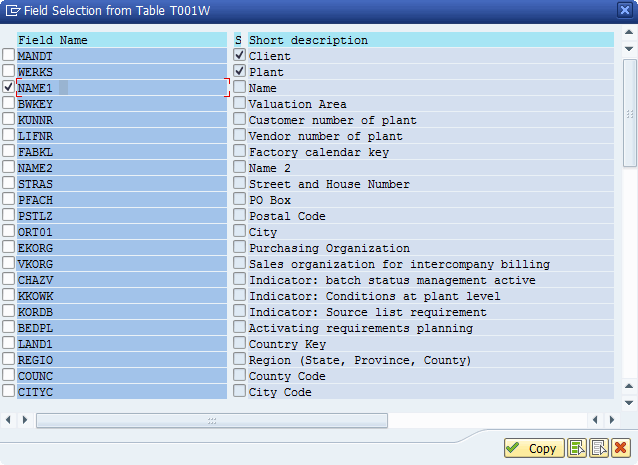Image resolution: width=638 pixels, height=465 pixels.
Task: Check the CITYC field checkbox
Action: click(x=9, y=391)
